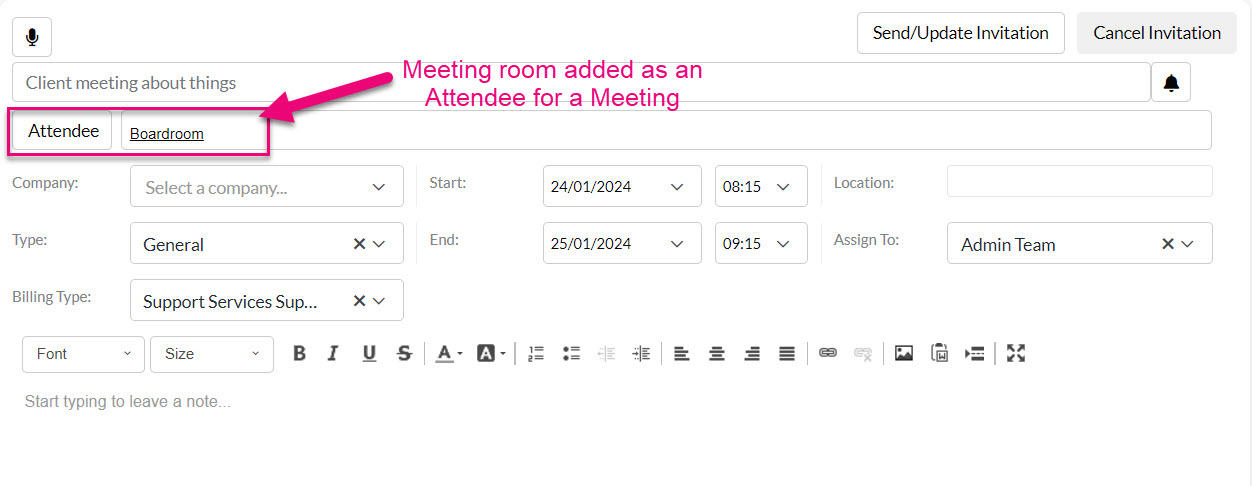
Task: Insert an image into the note
Action: (904, 353)
